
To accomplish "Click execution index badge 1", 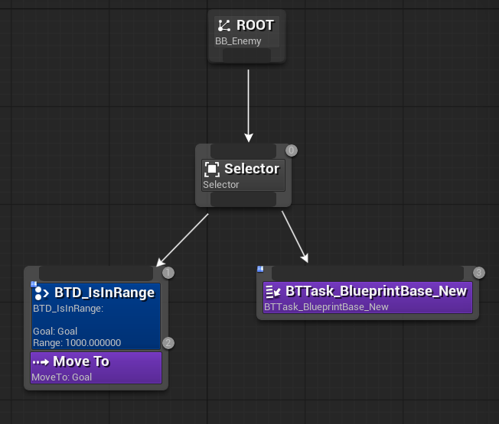I will pos(168,273).
